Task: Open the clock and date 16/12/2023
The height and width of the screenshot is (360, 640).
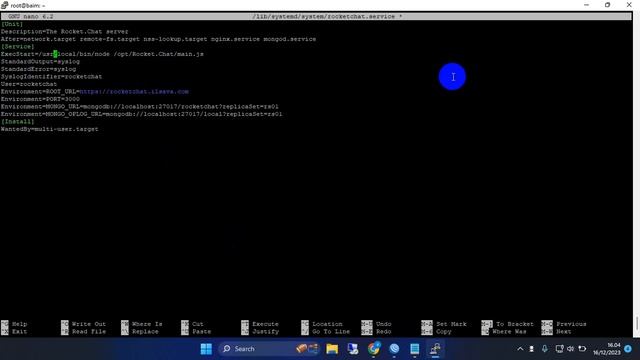Action: pos(607,349)
